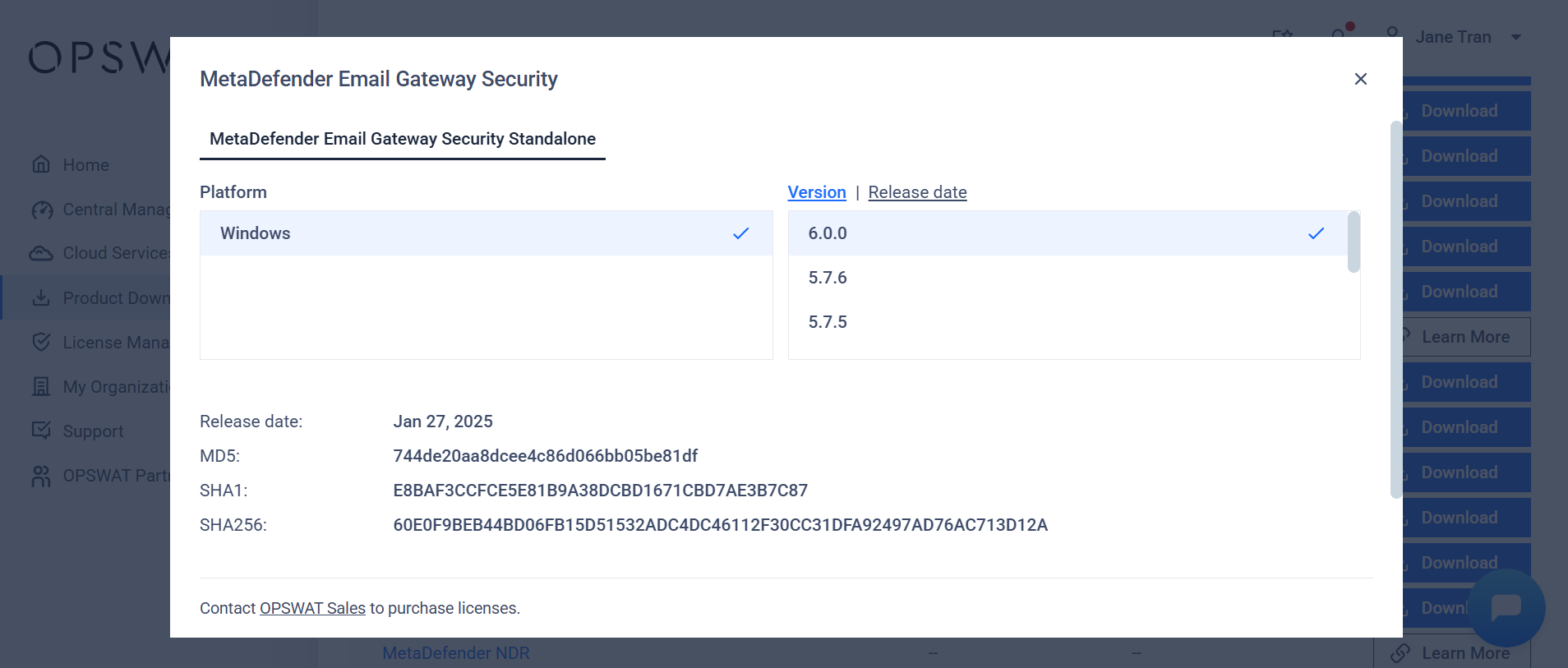Open the chat bubble widget

click(x=1506, y=608)
